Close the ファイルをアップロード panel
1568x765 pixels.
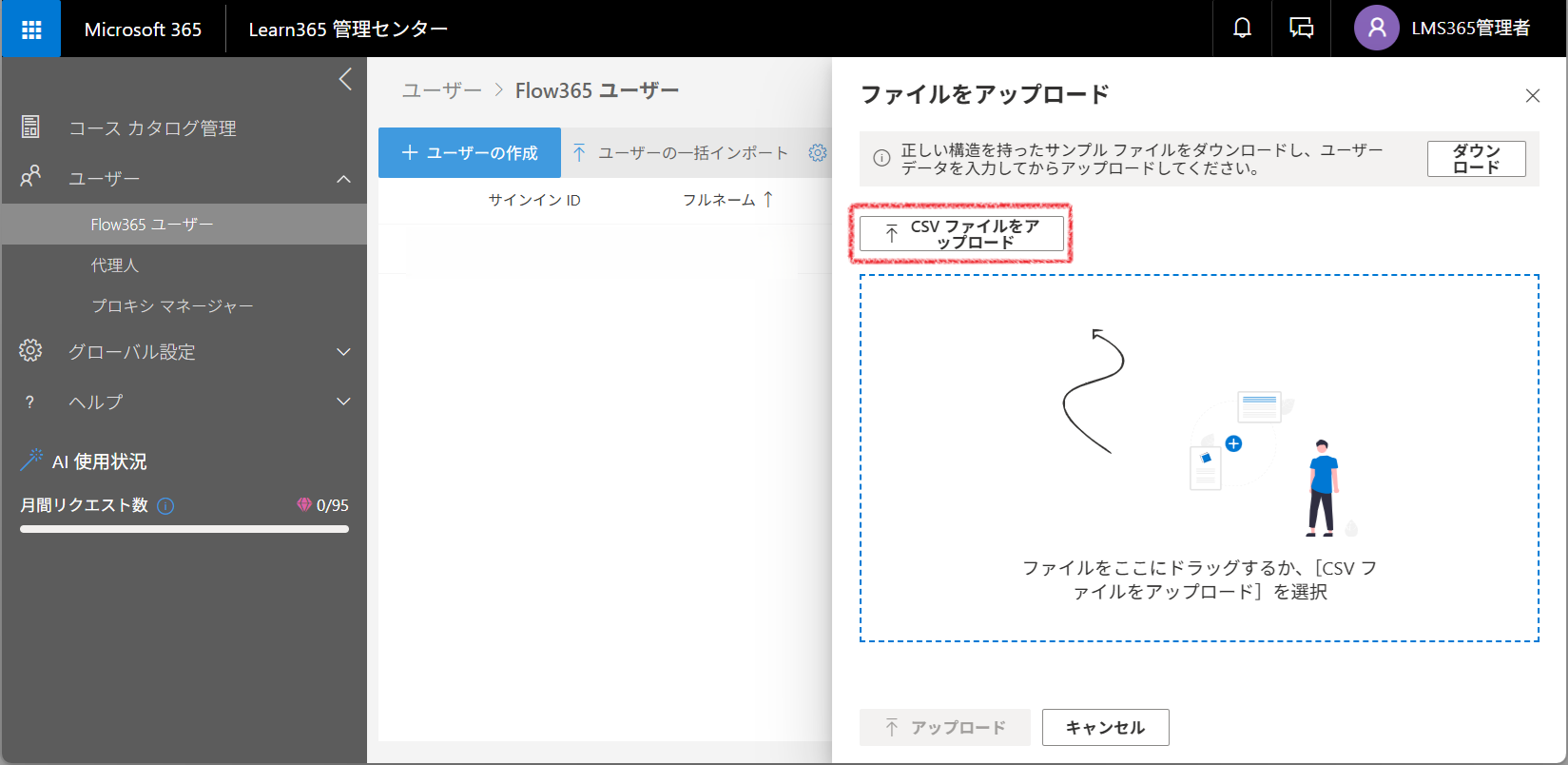click(x=1532, y=96)
